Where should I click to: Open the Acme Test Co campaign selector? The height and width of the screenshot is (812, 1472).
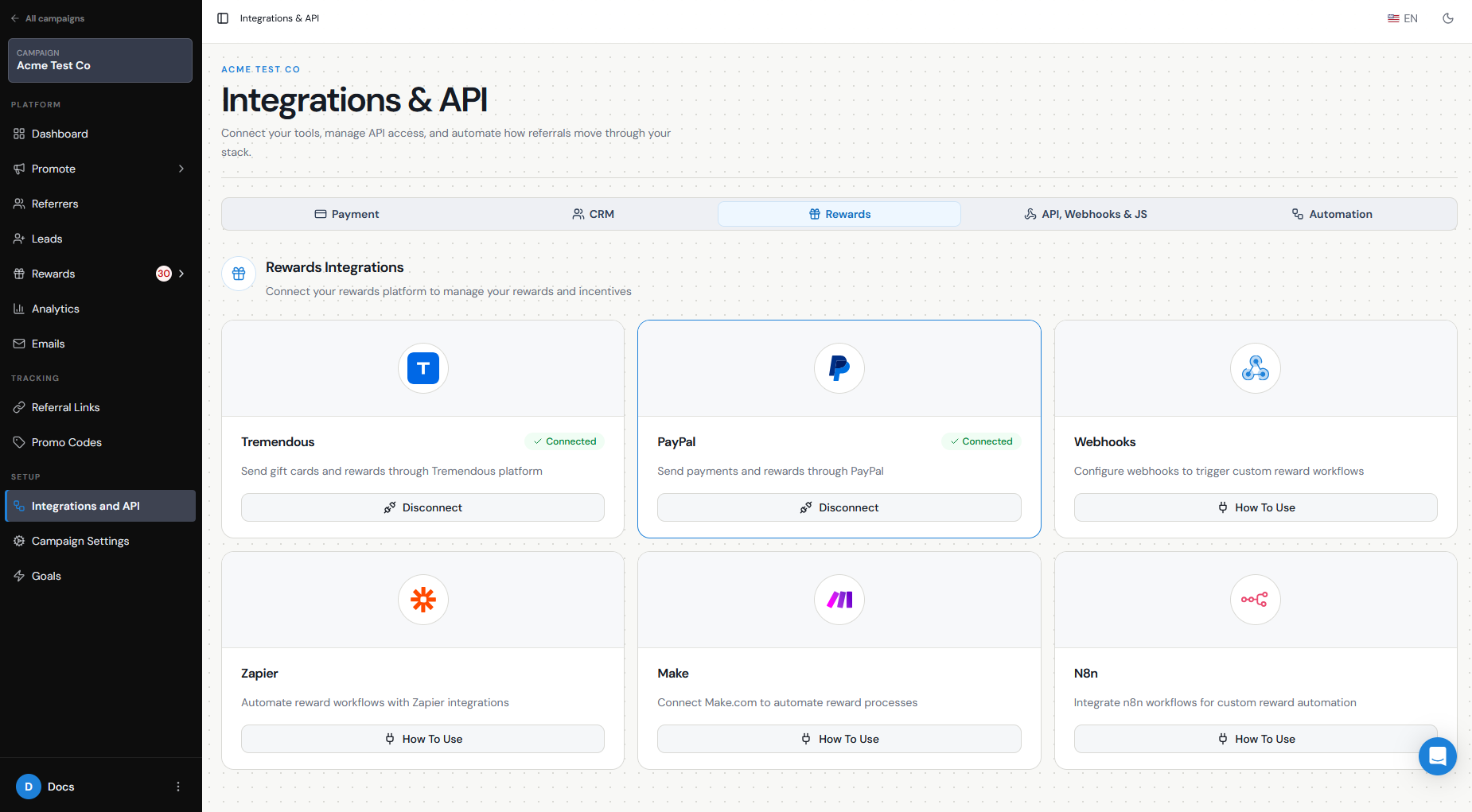(100, 60)
